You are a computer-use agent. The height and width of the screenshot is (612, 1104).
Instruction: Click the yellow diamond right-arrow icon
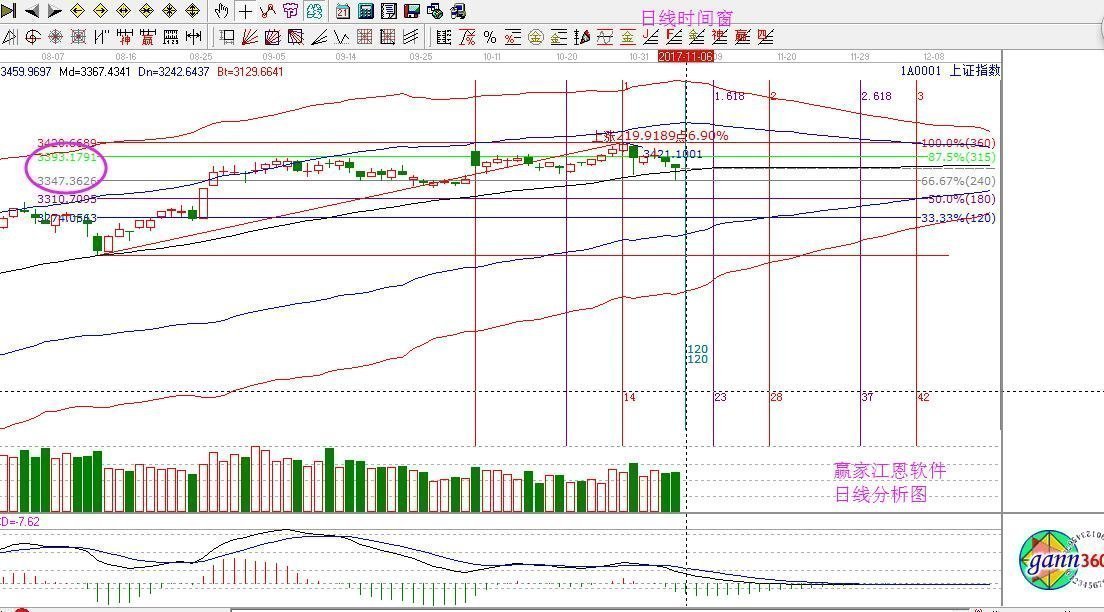tap(100, 11)
